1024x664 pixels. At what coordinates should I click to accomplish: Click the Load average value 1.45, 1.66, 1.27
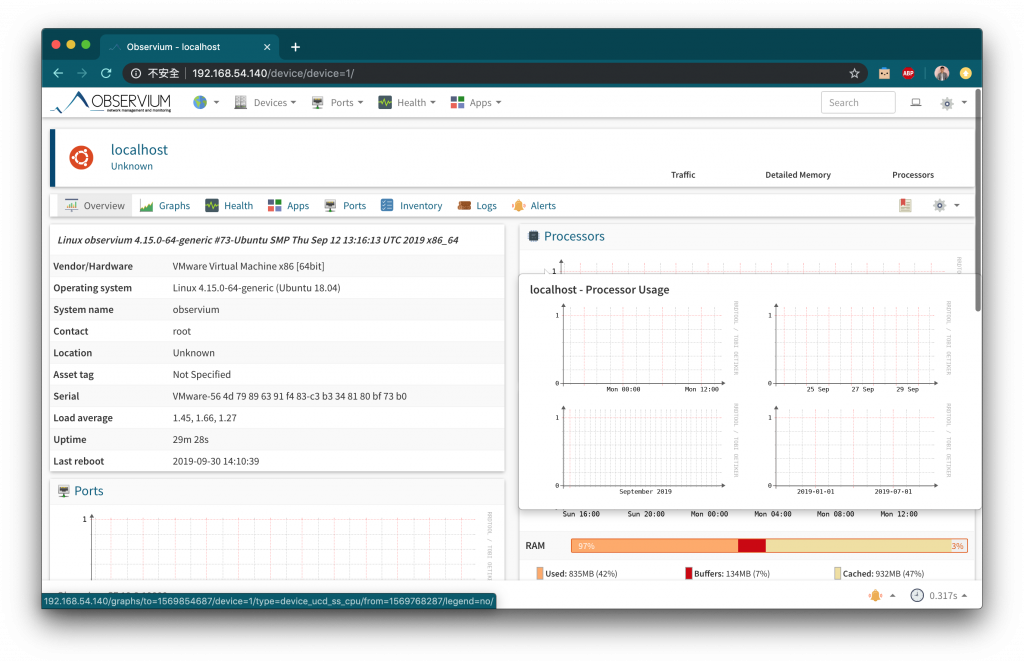coord(204,418)
